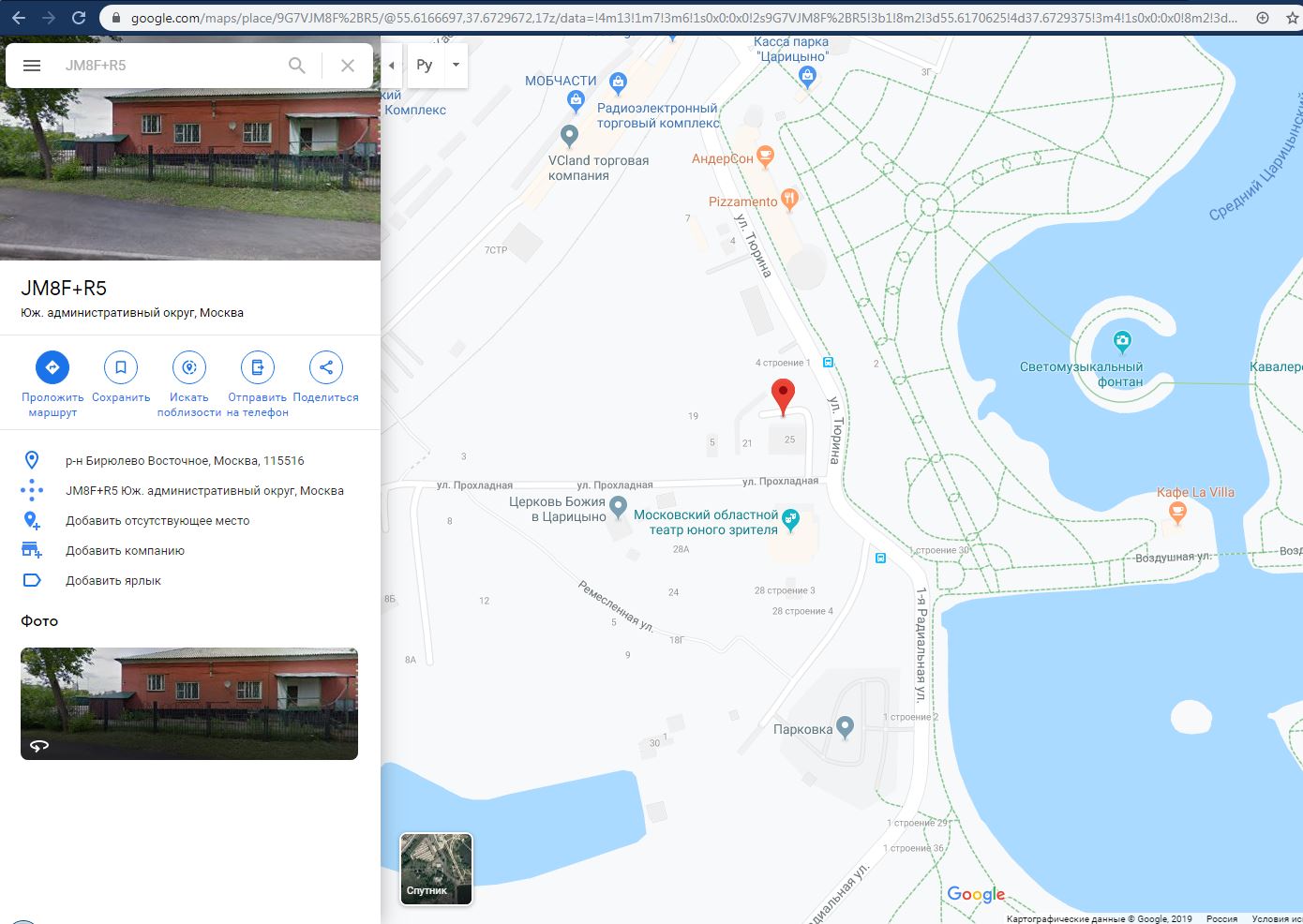1303x924 pixels.
Task: Click the route directions button
Action: coord(52,367)
